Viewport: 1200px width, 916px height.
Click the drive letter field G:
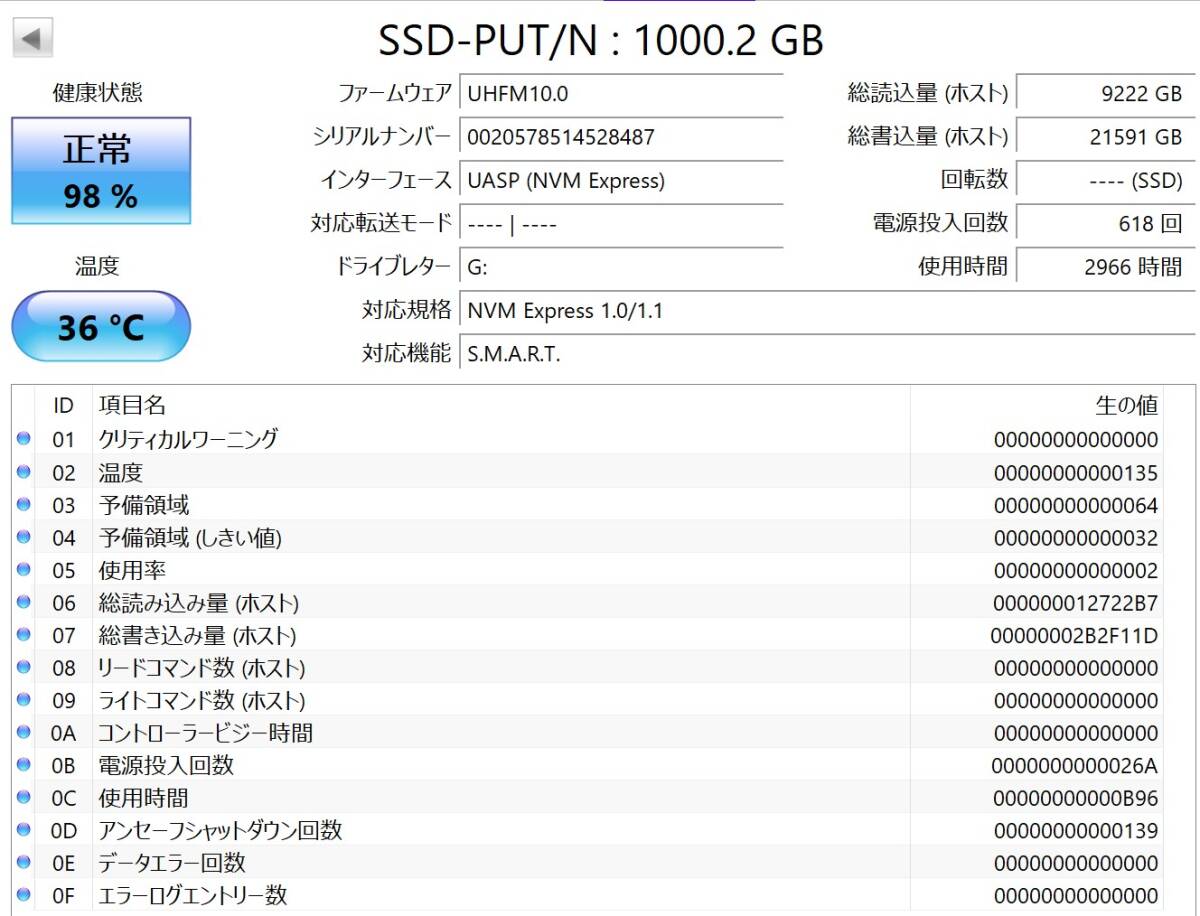620,267
